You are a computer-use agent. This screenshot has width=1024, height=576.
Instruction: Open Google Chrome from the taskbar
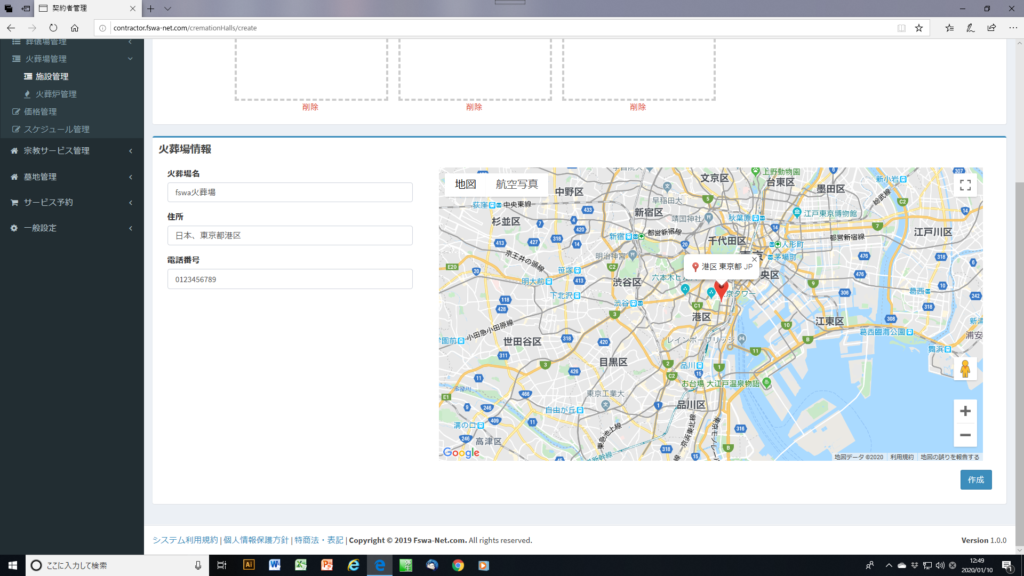(x=458, y=566)
